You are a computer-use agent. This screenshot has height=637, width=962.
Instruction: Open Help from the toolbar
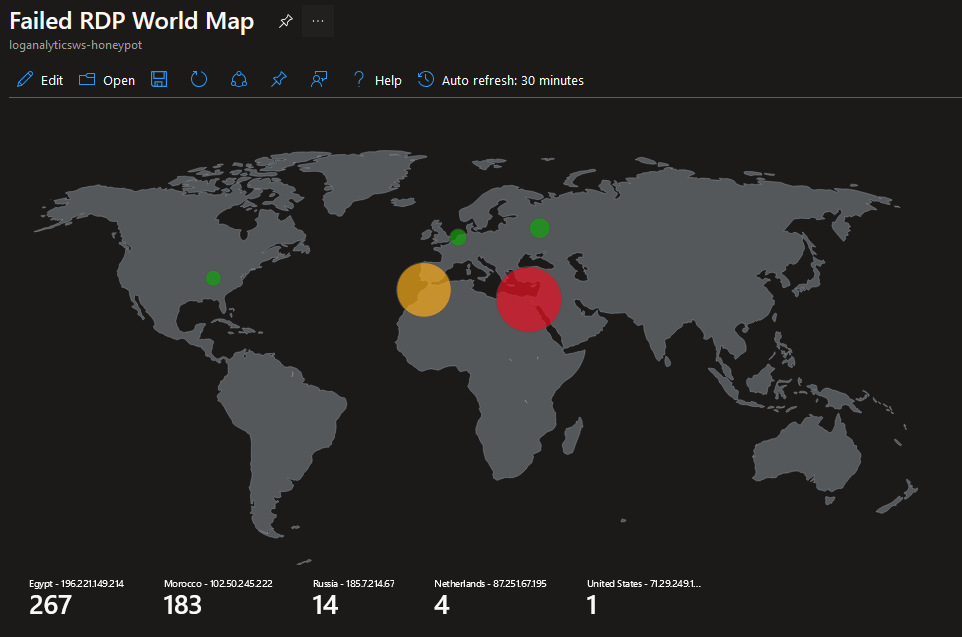(377, 80)
